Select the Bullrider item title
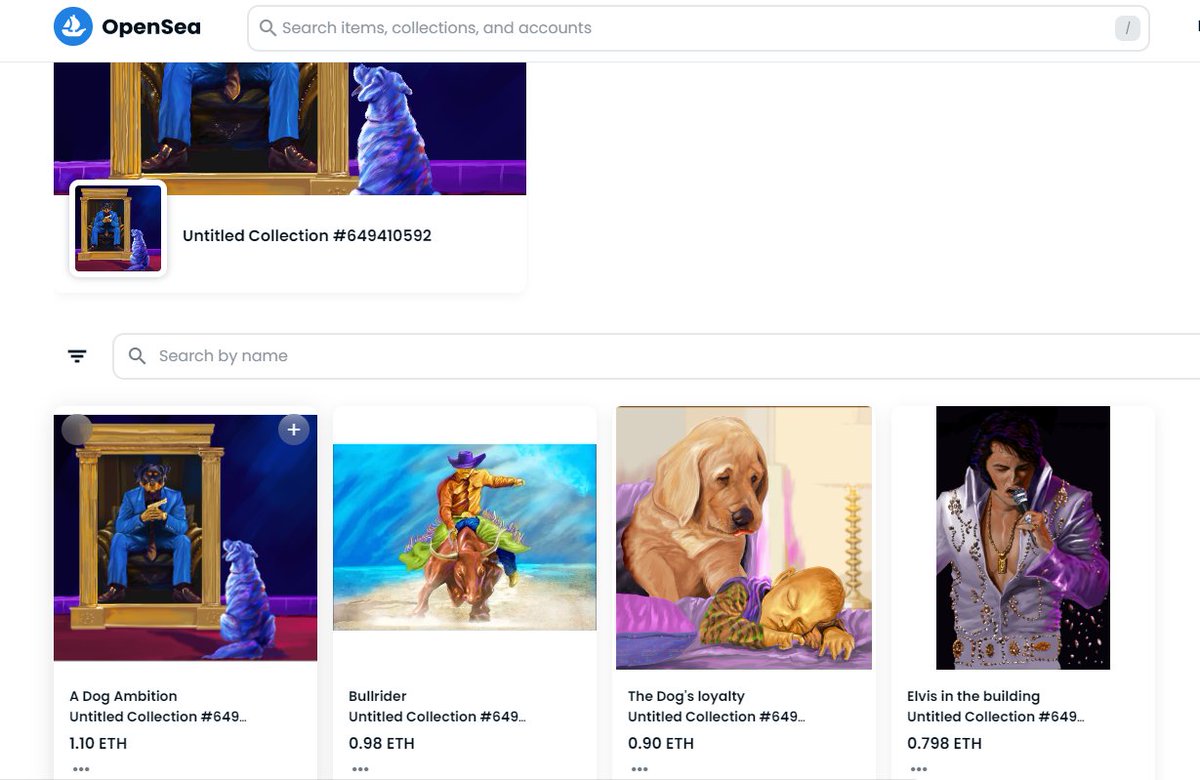1200x780 pixels. (377, 696)
